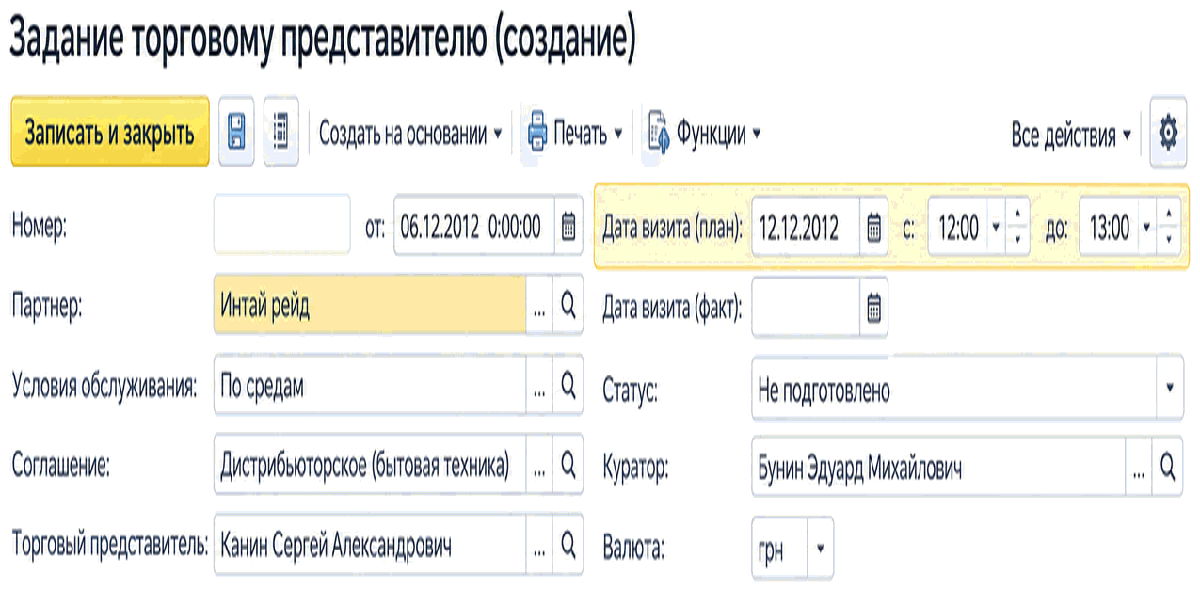The width and height of the screenshot is (1200, 590).
Task: Click magnifier icon in Партнер field
Action: pos(568,306)
